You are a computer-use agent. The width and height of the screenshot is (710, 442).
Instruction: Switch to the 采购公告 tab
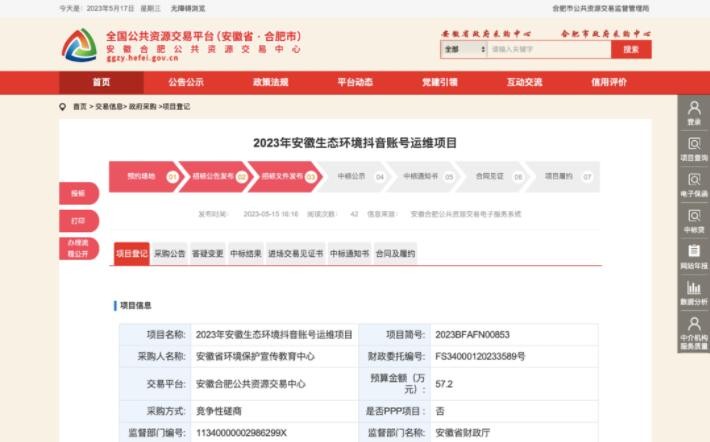click(170, 254)
